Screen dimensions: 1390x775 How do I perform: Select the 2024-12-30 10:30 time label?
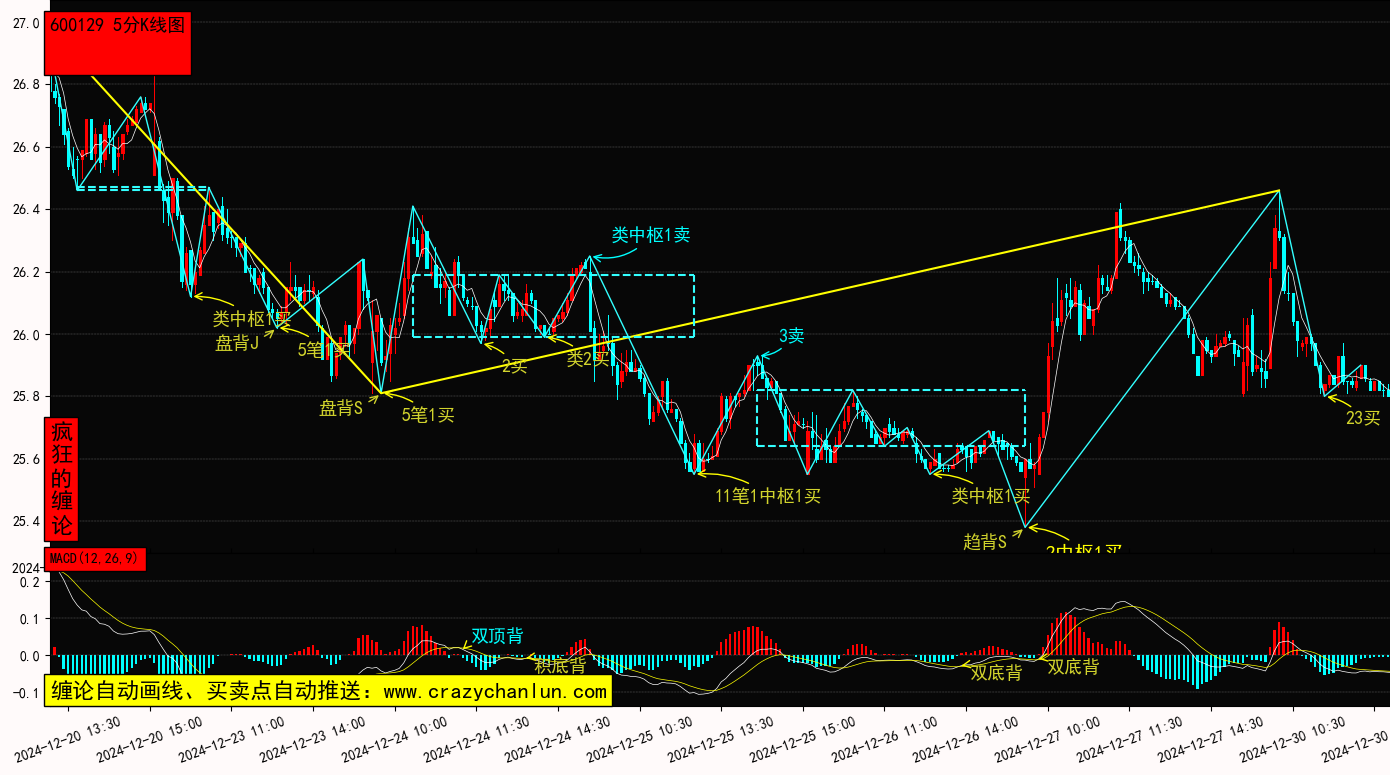1293,739
